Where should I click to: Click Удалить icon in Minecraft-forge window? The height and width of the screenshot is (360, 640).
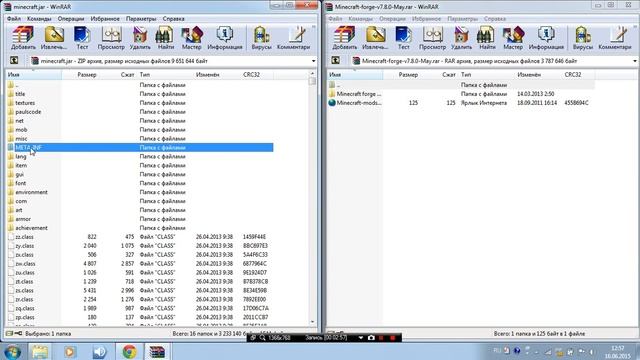coord(461,38)
